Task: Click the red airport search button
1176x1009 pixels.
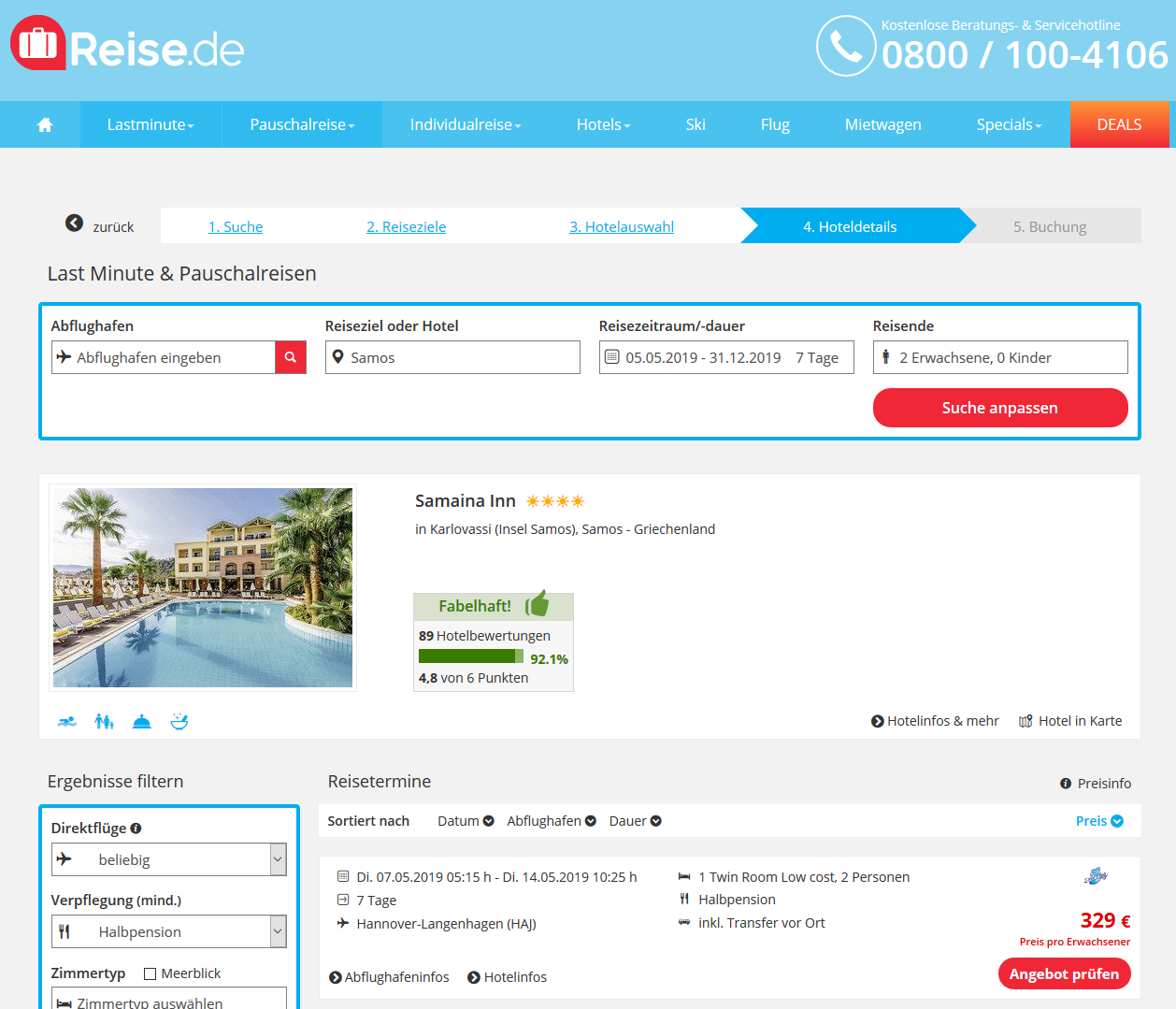Action: point(291,357)
